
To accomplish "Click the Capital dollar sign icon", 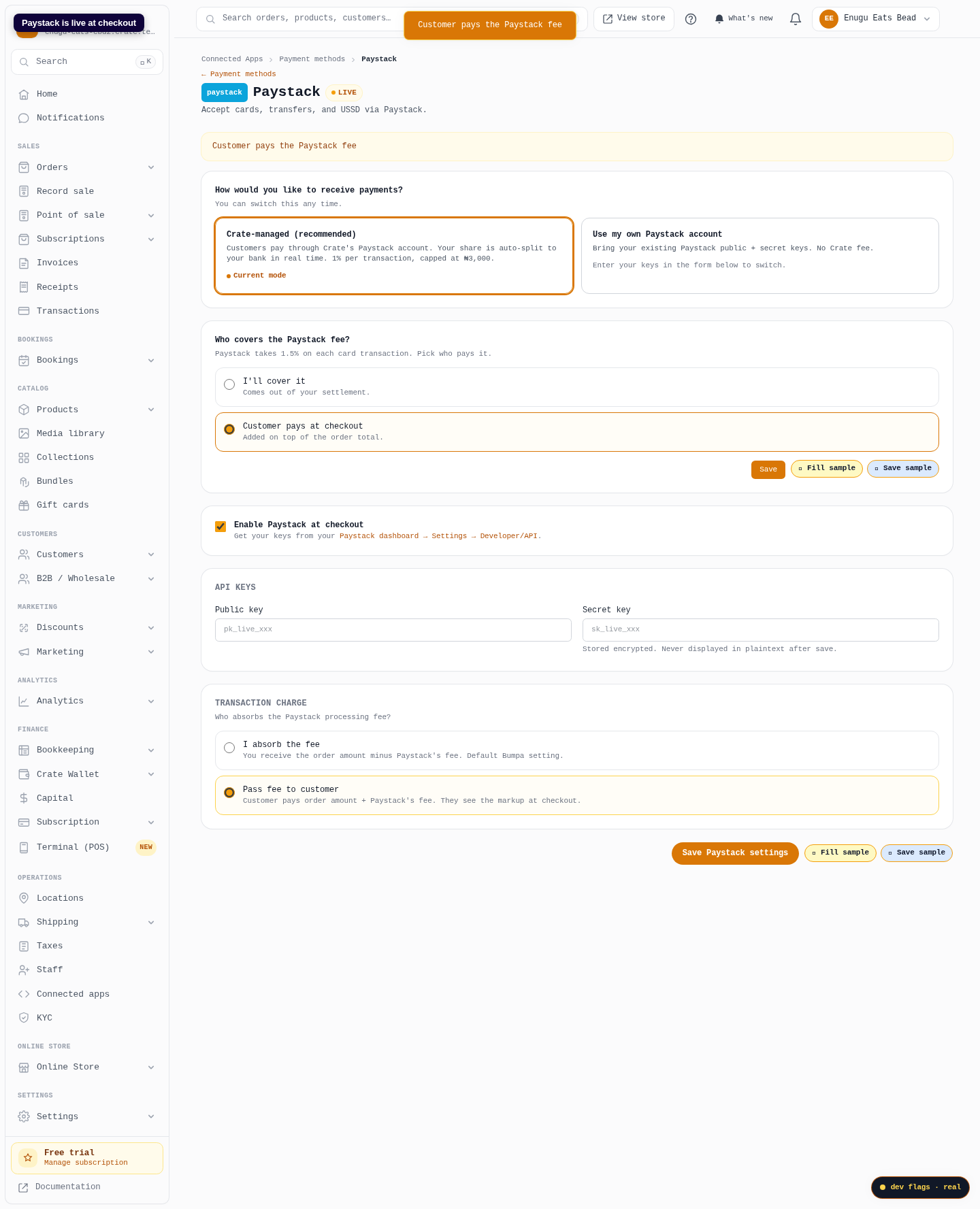I will (x=24, y=798).
